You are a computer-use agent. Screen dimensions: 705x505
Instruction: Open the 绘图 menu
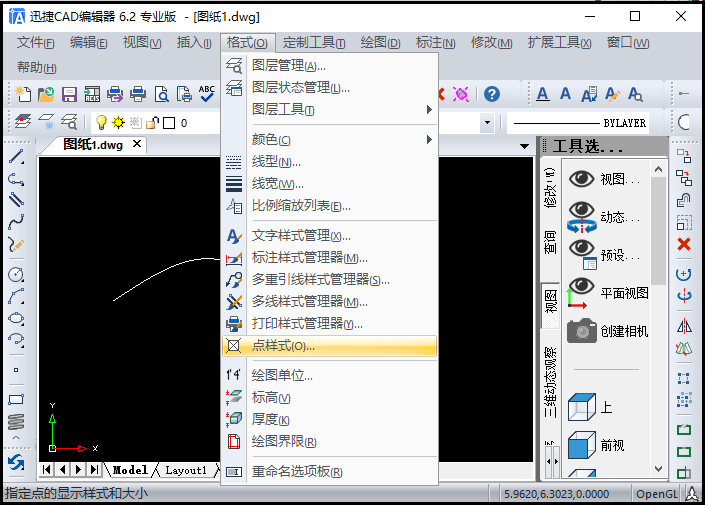380,43
